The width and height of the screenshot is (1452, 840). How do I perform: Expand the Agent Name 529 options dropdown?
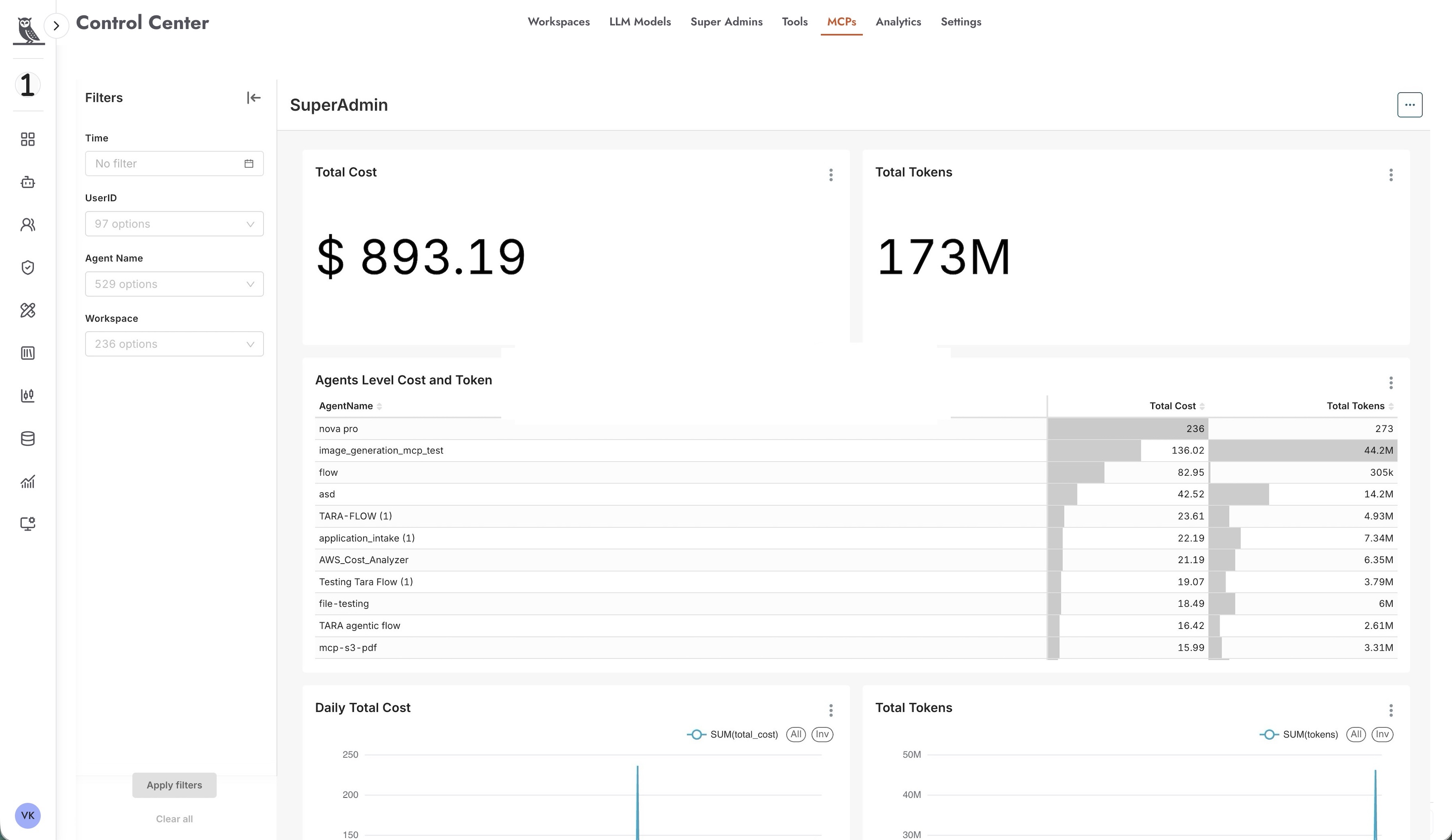(x=174, y=284)
